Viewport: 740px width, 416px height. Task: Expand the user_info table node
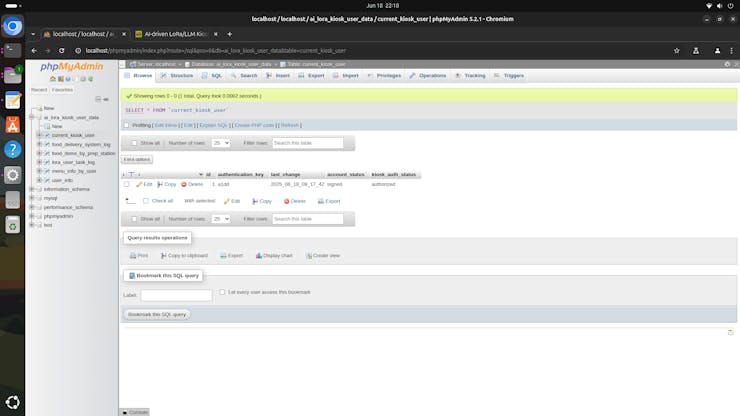40,180
